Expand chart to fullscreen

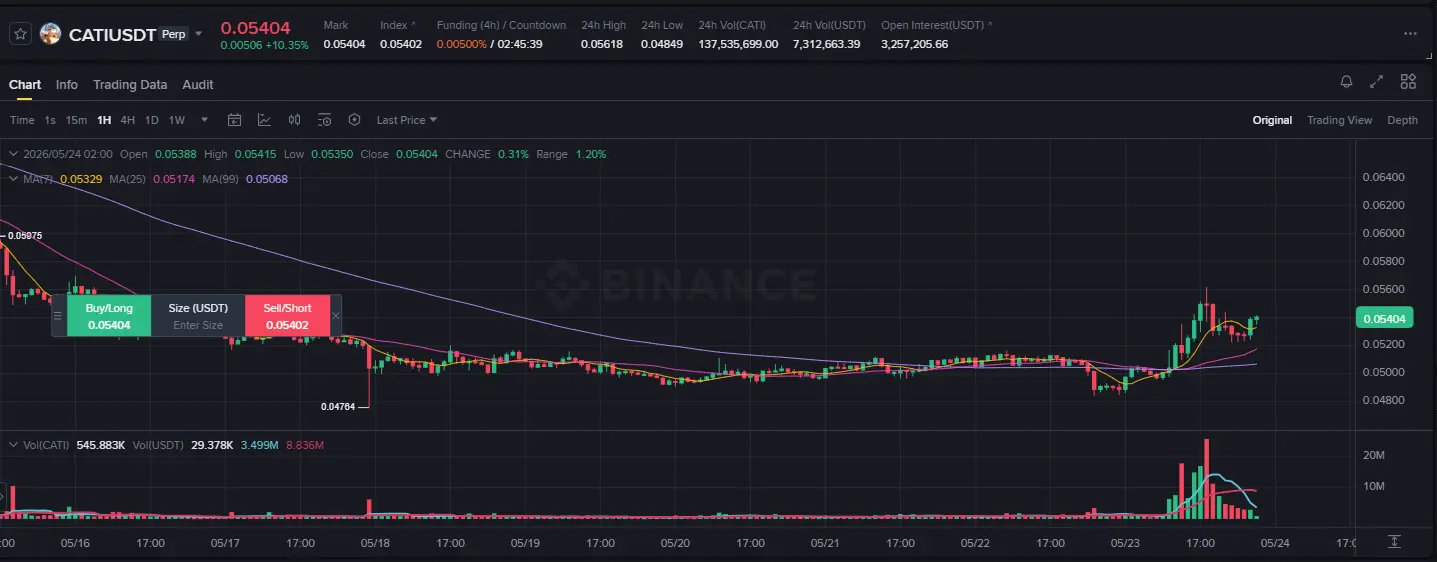coord(1377,82)
